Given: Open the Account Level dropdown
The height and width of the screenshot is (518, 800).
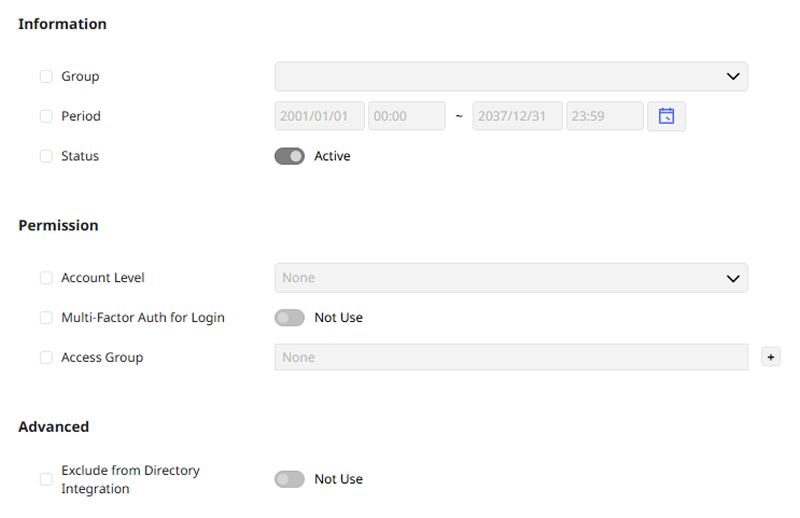Looking at the screenshot, I should coord(511,278).
